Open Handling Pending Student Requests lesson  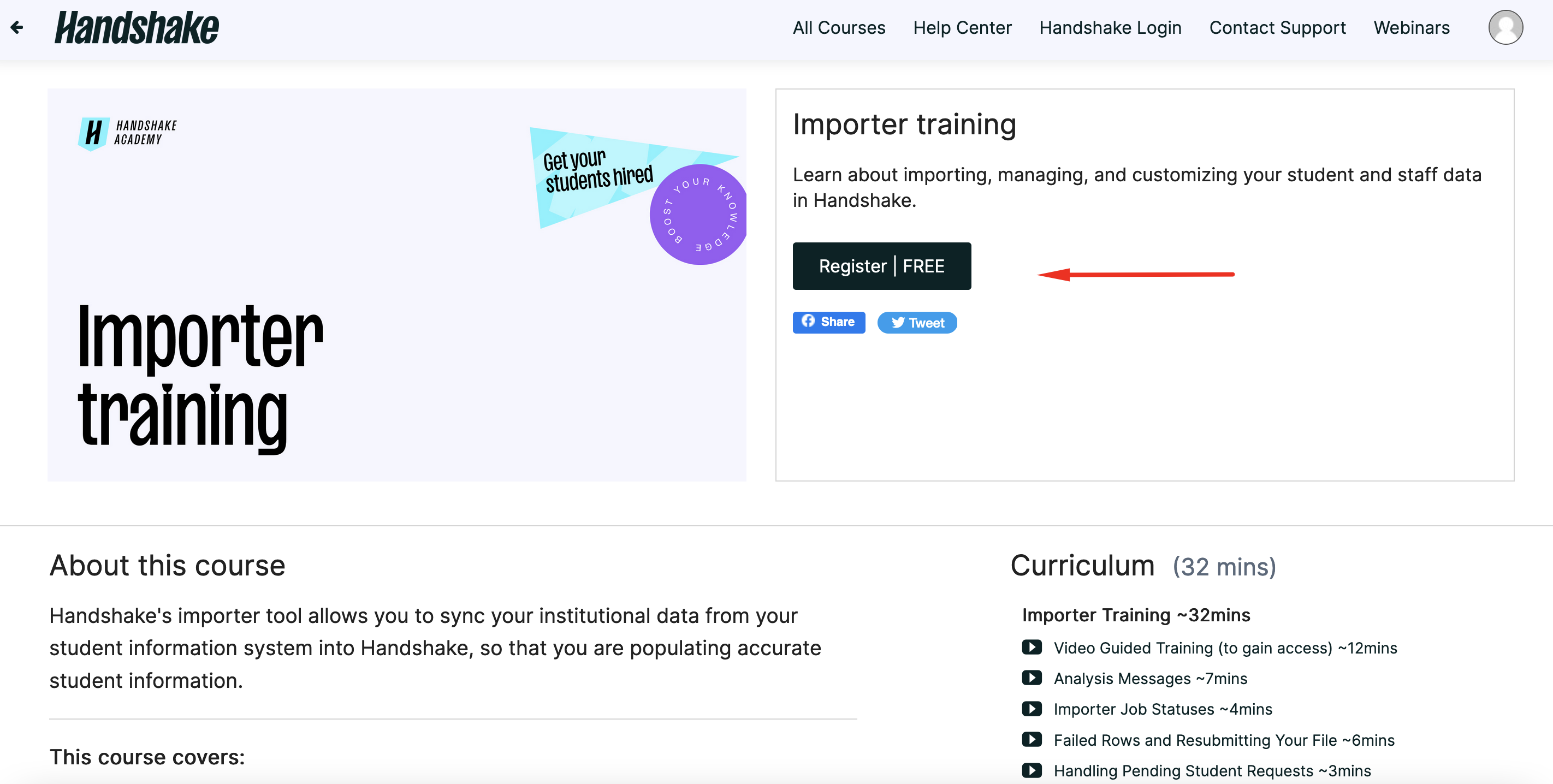pyautogui.click(x=1212, y=771)
